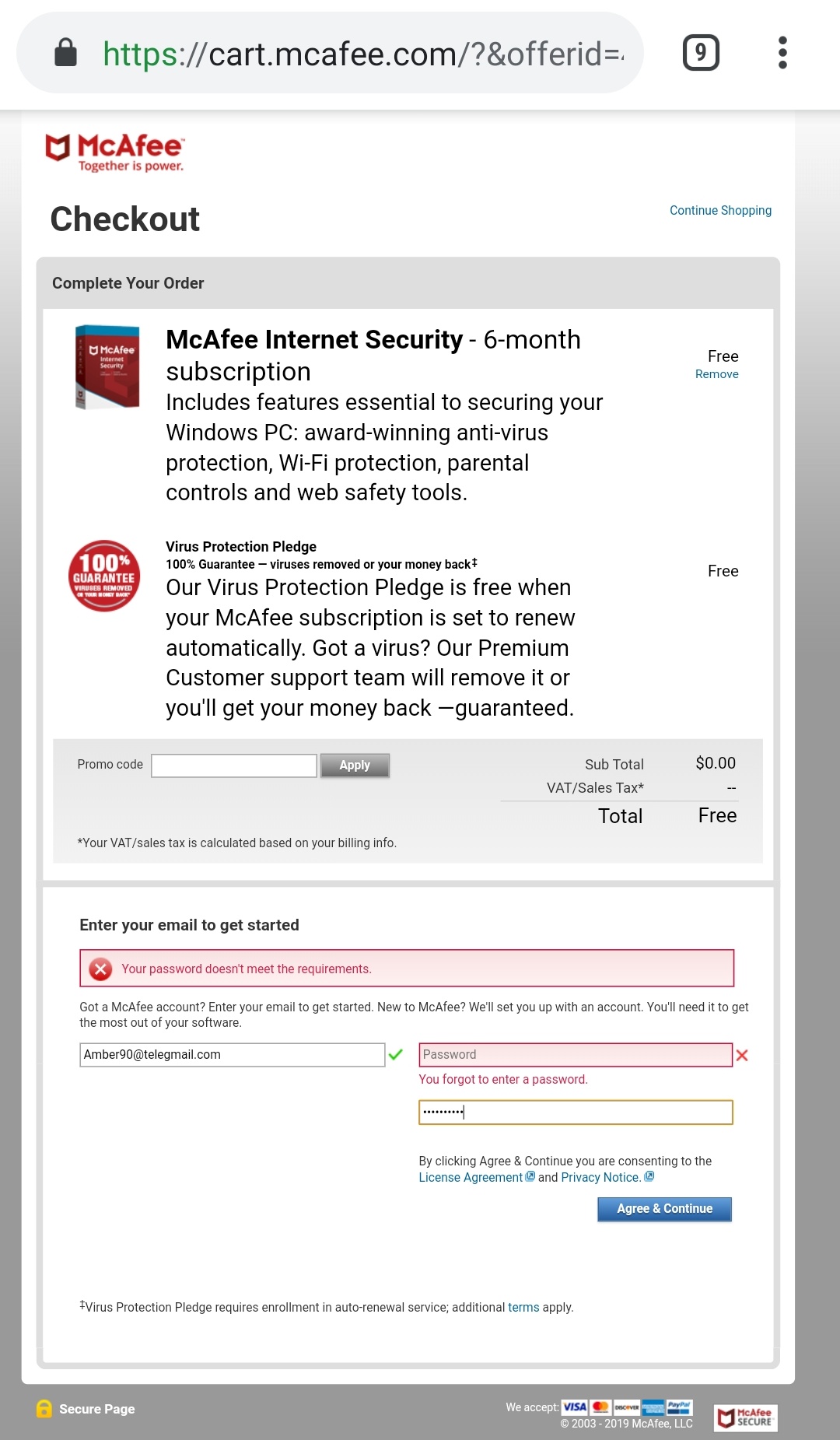Viewport: 840px width, 1440px height.
Task: Click the yellow Secure Page lock icon
Action: 44,1409
